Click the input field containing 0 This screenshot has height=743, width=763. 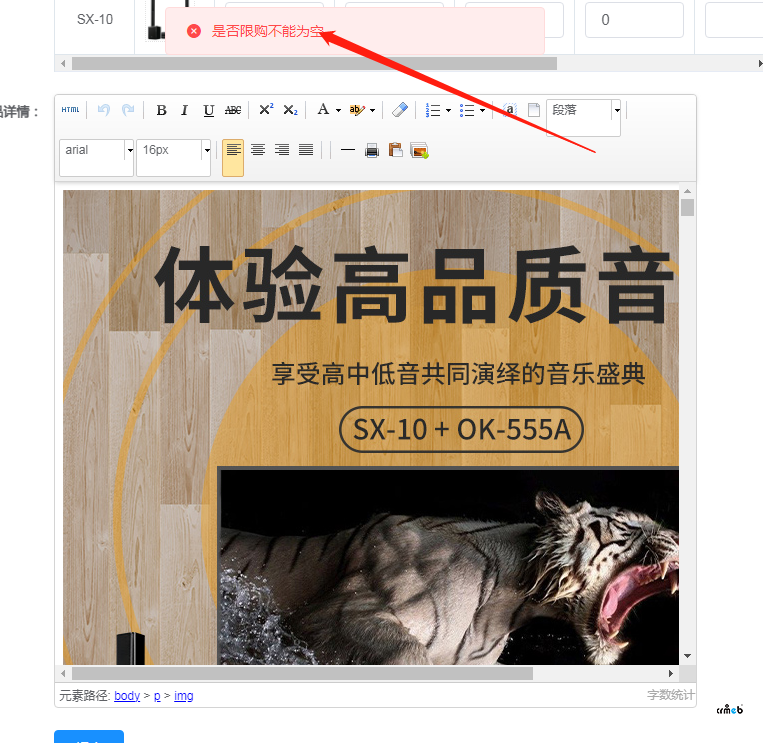pos(634,19)
